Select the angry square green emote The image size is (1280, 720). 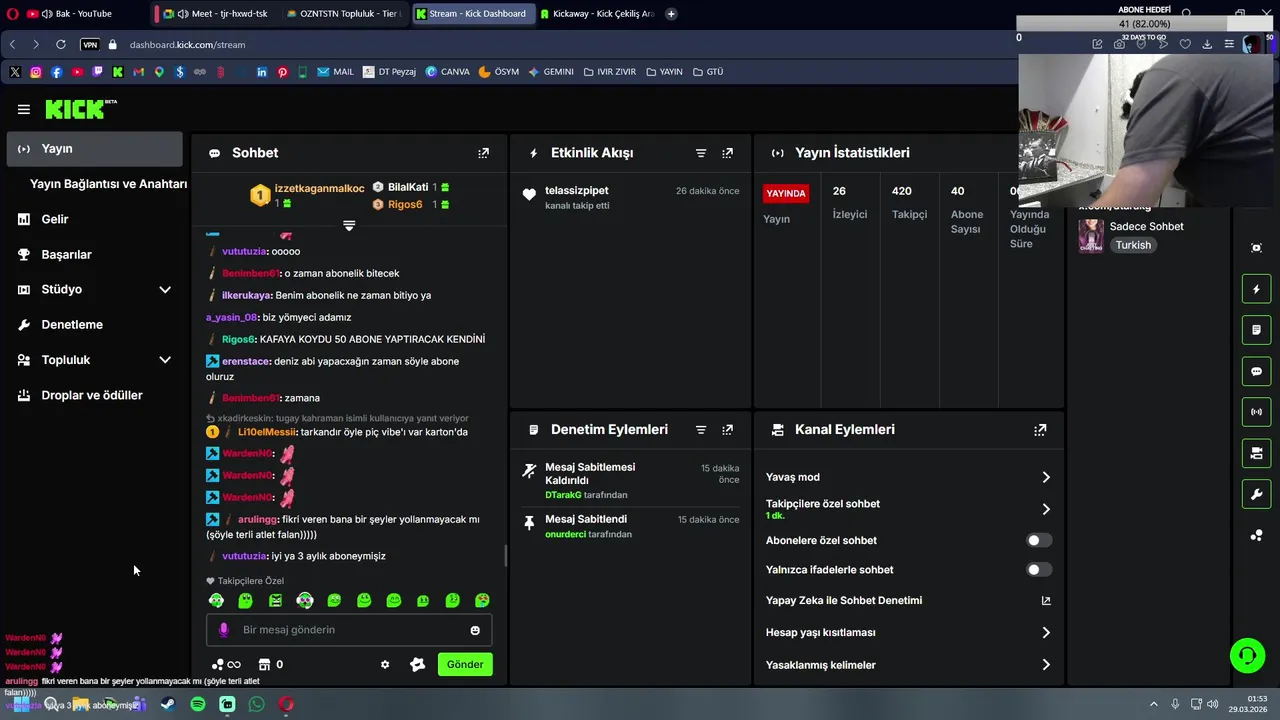point(275,601)
